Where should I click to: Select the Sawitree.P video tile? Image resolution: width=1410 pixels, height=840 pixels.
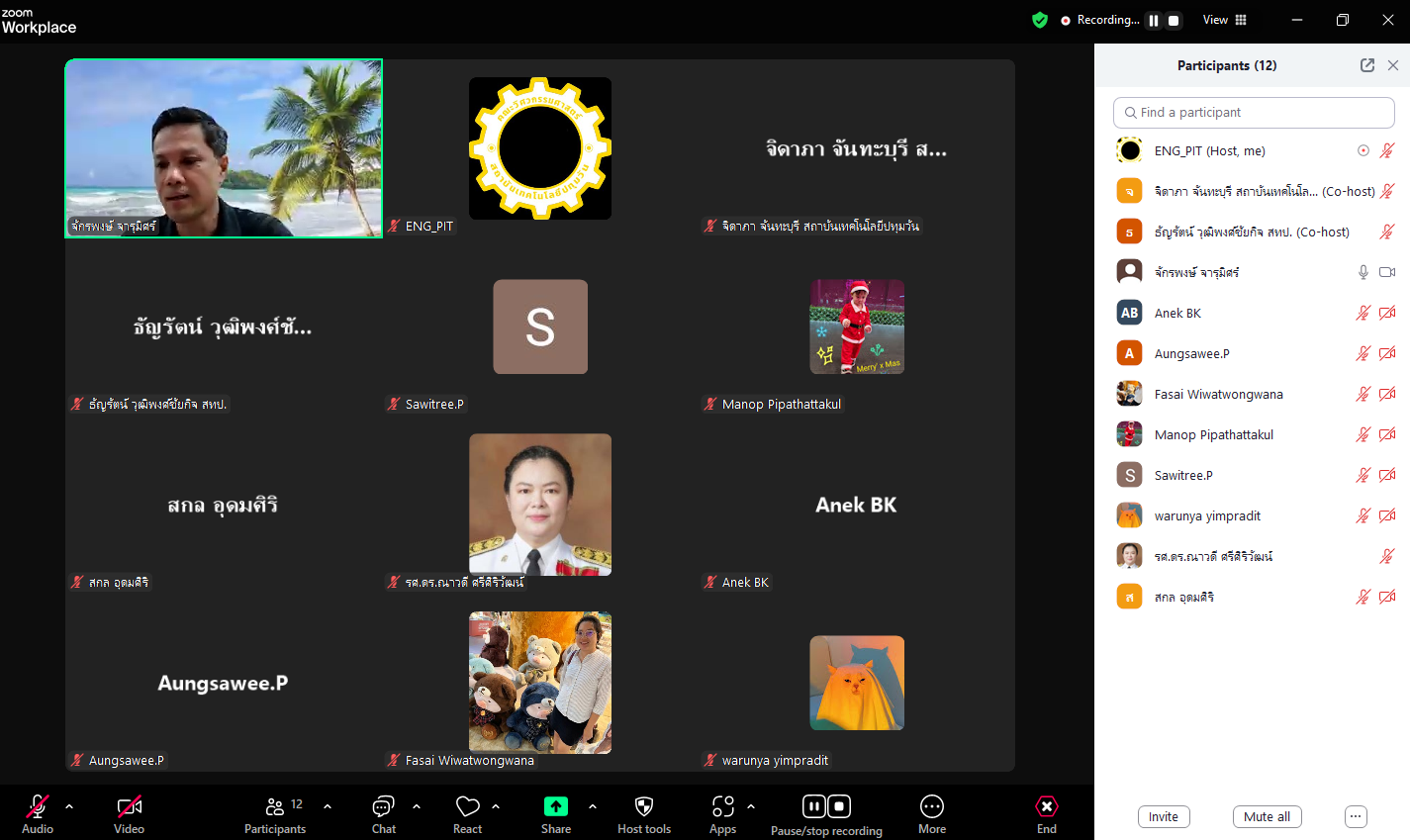point(540,327)
